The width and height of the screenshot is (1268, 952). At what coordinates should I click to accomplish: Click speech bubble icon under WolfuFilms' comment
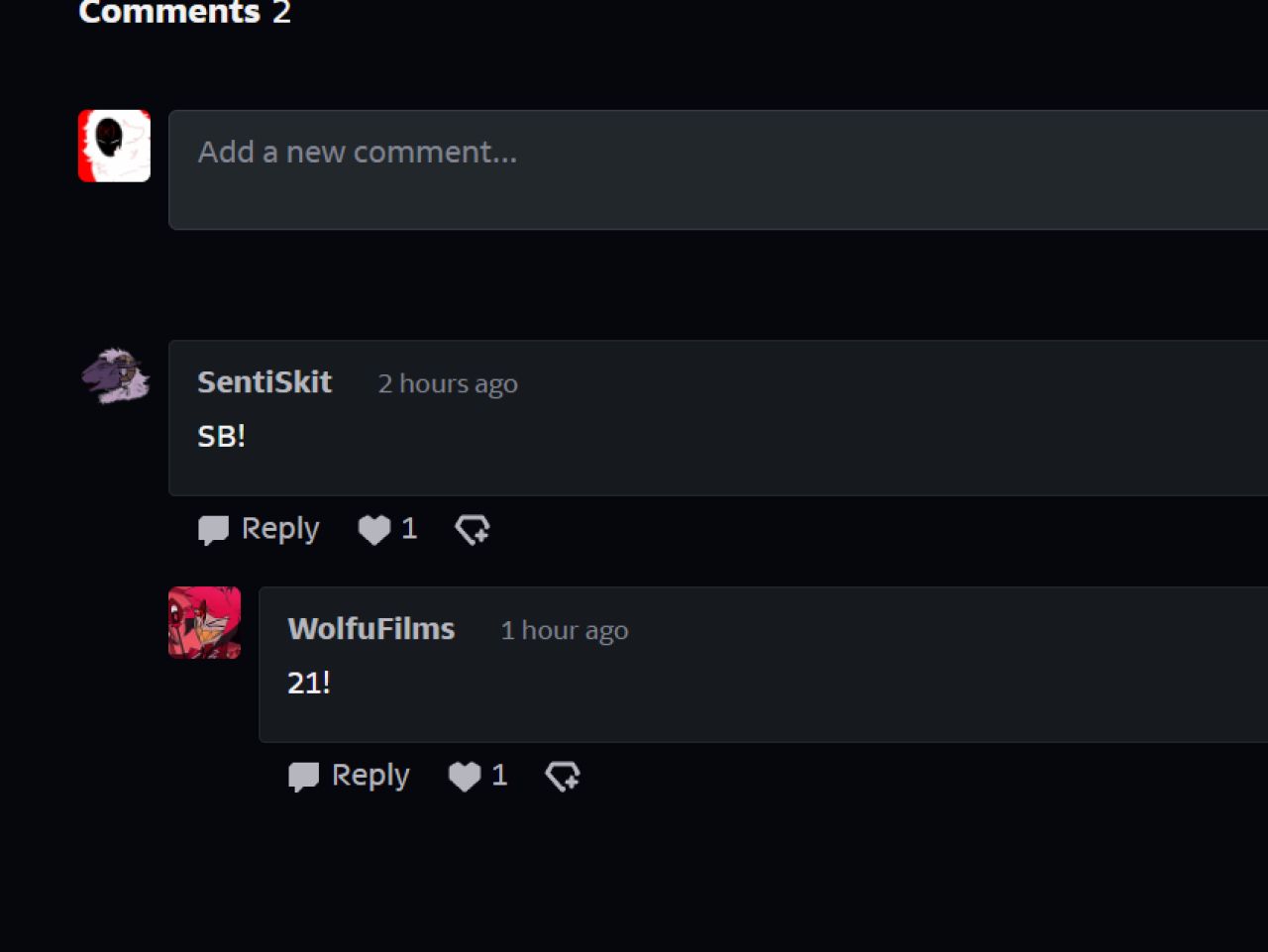coord(303,777)
